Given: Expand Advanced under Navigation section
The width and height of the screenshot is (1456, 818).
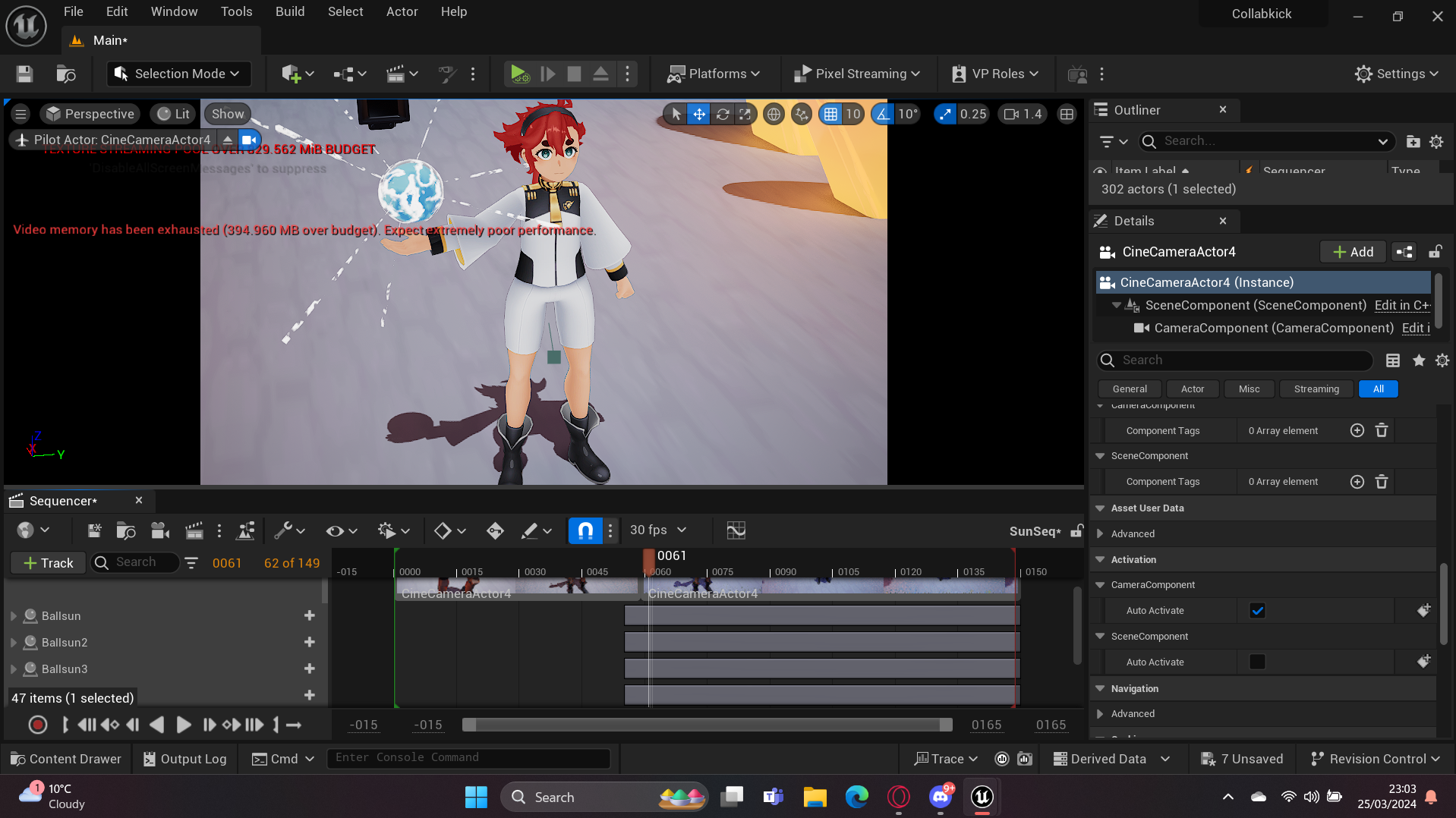Looking at the screenshot, I should coord(1100,714).
